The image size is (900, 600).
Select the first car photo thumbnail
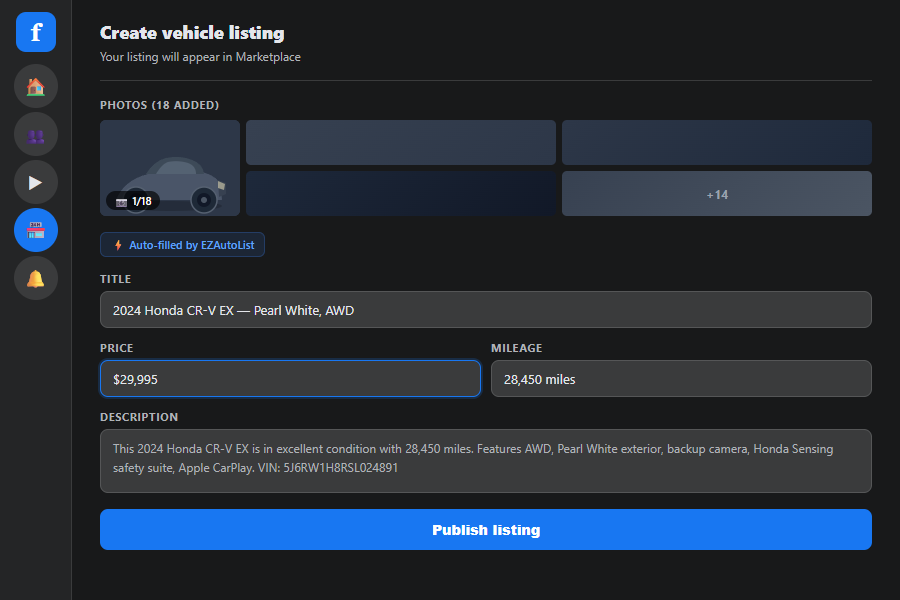click(x=169, y=168)
